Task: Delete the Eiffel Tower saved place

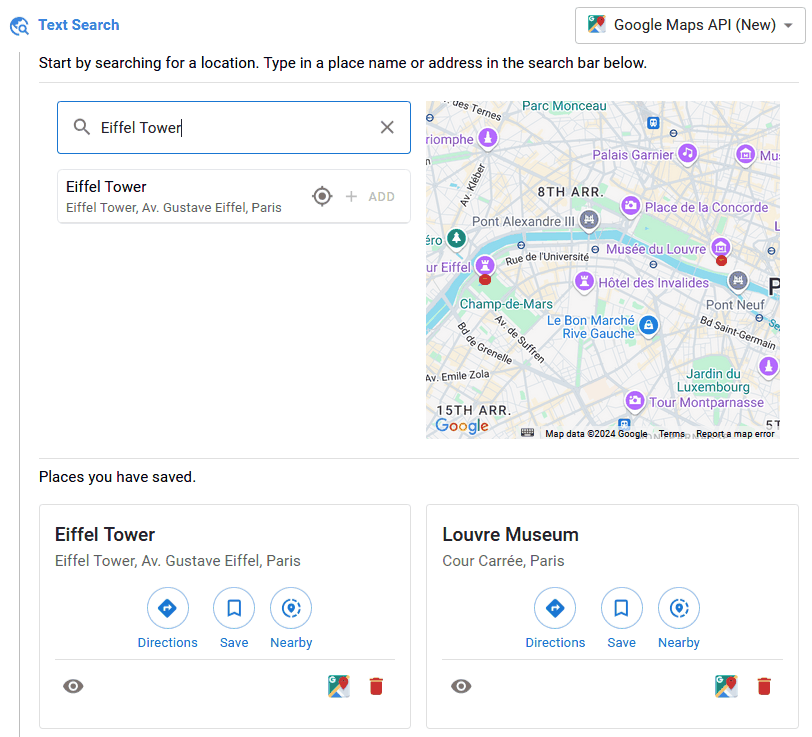Action: 376,686
